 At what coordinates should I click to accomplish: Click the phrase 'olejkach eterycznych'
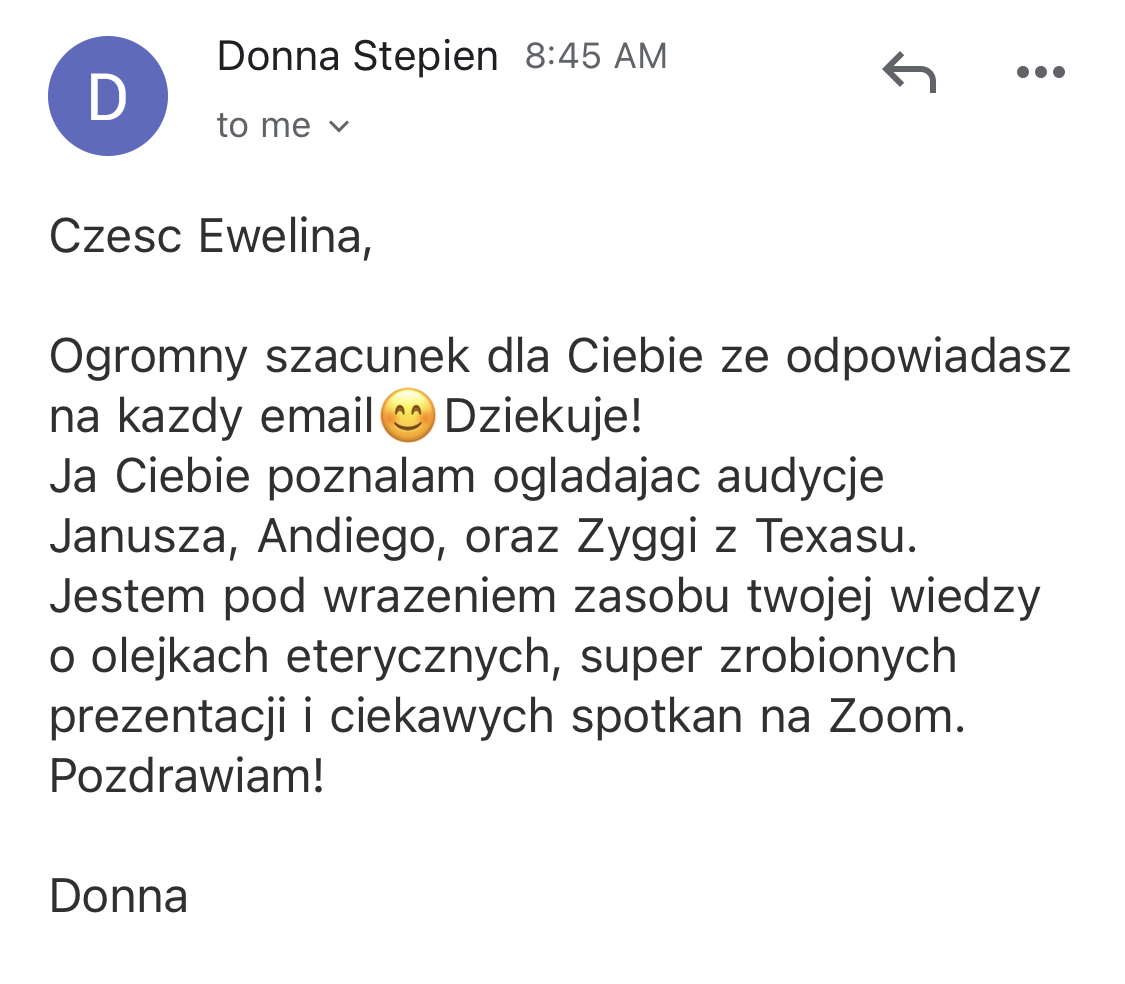pyautogui.click(x=321, y=657)
